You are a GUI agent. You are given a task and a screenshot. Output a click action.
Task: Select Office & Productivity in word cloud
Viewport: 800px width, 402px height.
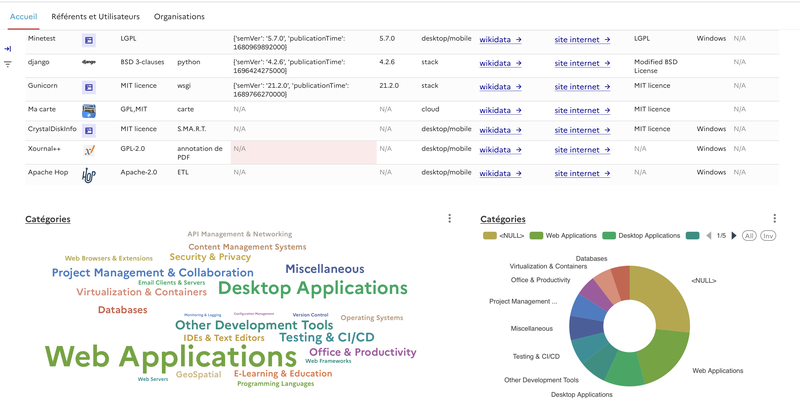click(363, 352)
